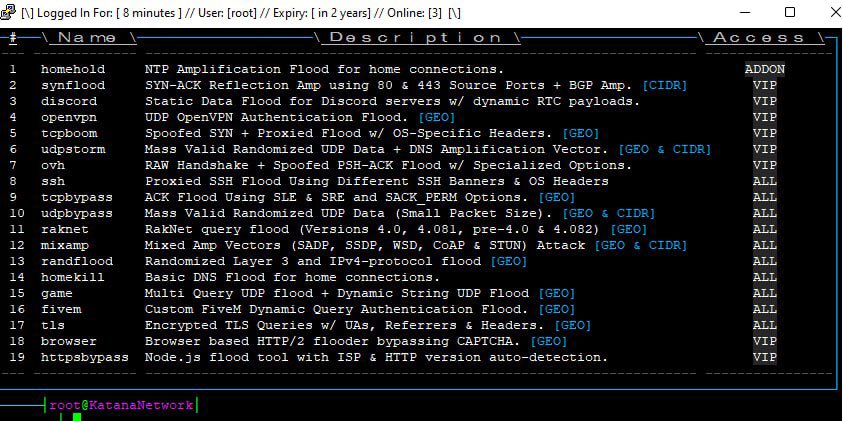
Task: Click the 'Name' column header
Action: tap(87, 38)
